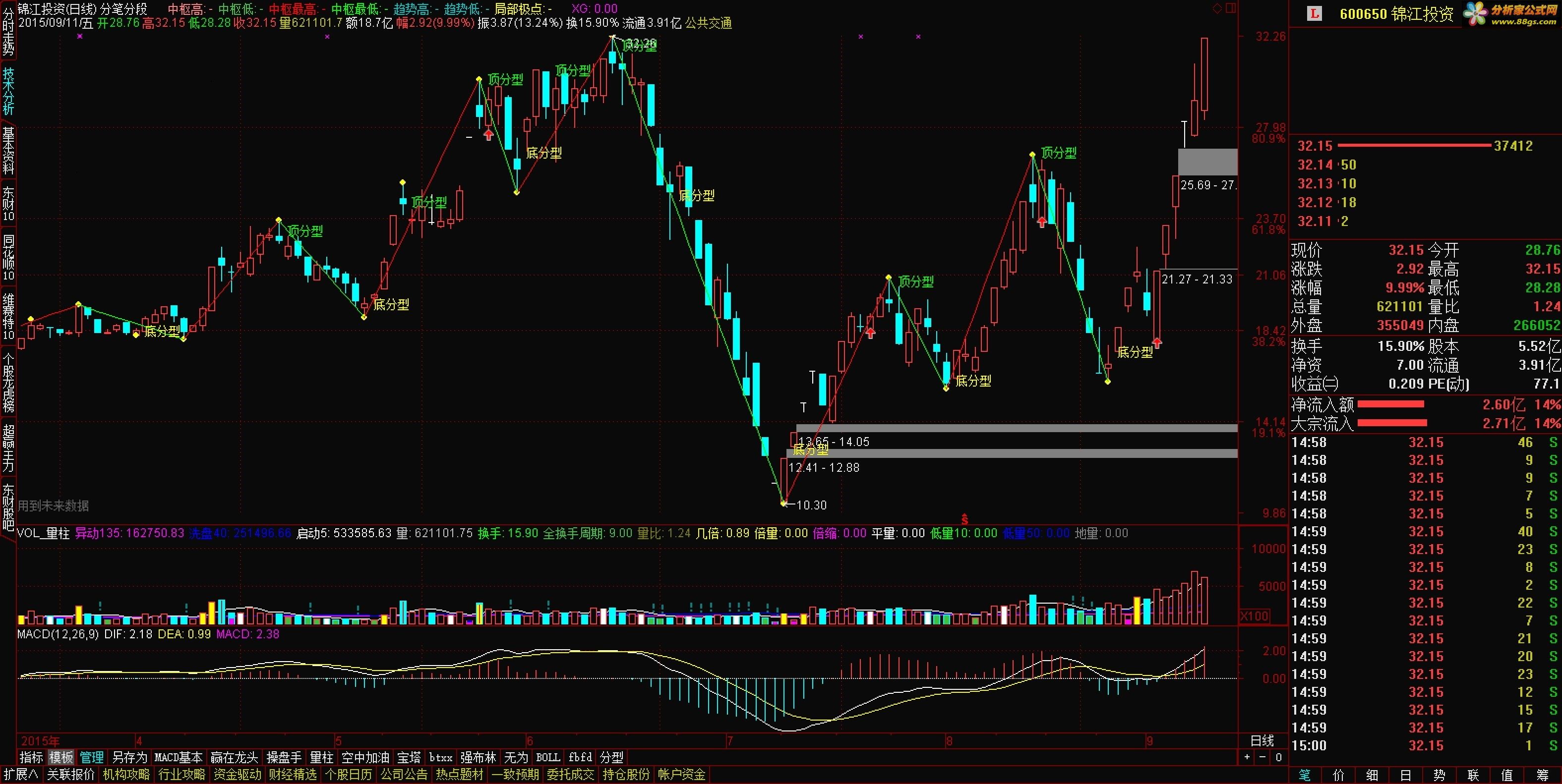1562x784 pixels.
Task: Open the 行业攻略 bottom tab
Action: (182, 774)
